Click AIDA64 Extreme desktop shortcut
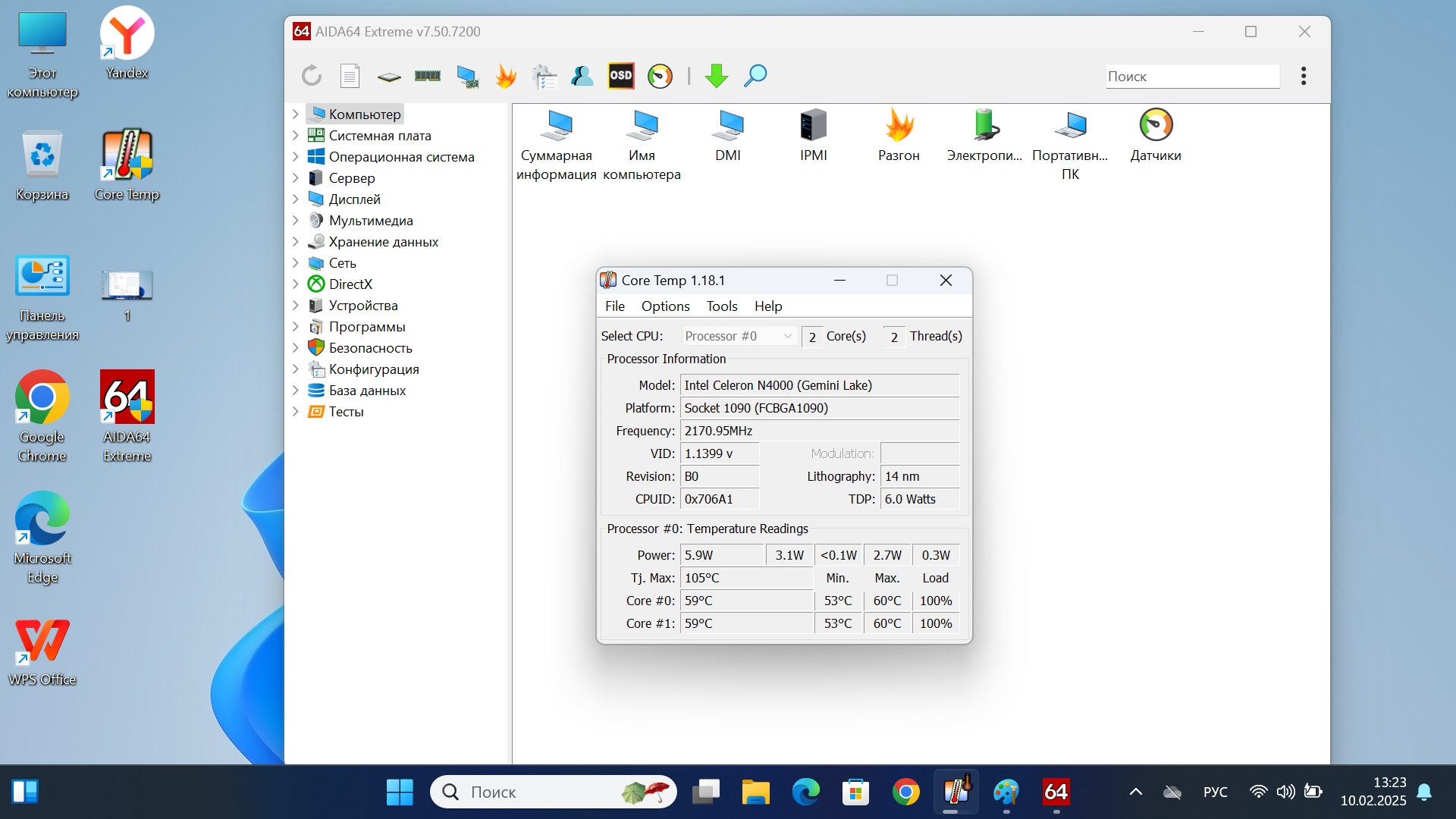The height and width of the screenshot is (819, 1456). coord(127,416)
